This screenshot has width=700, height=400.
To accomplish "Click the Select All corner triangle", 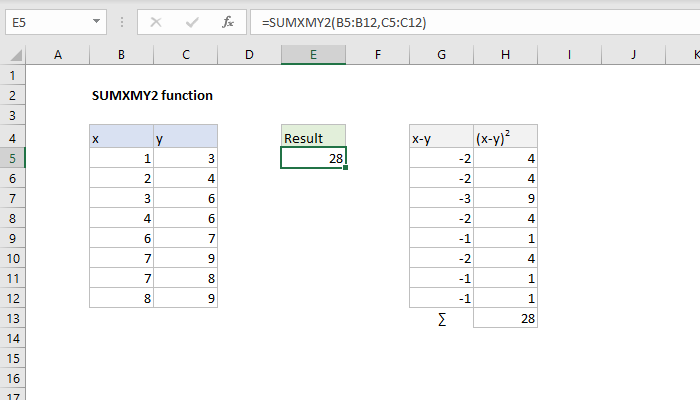I will [16, 55].
